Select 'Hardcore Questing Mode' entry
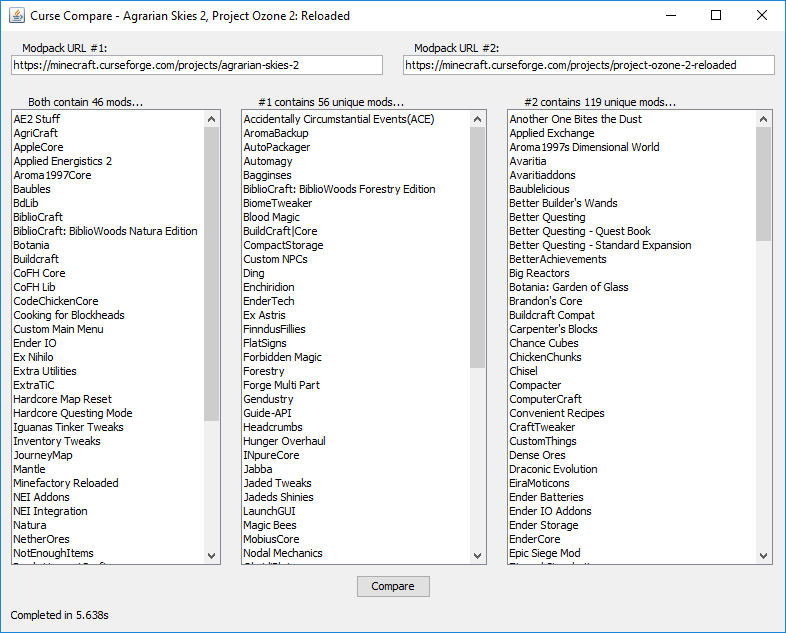The width and height of the screenshot is (786, 633). 73,413
